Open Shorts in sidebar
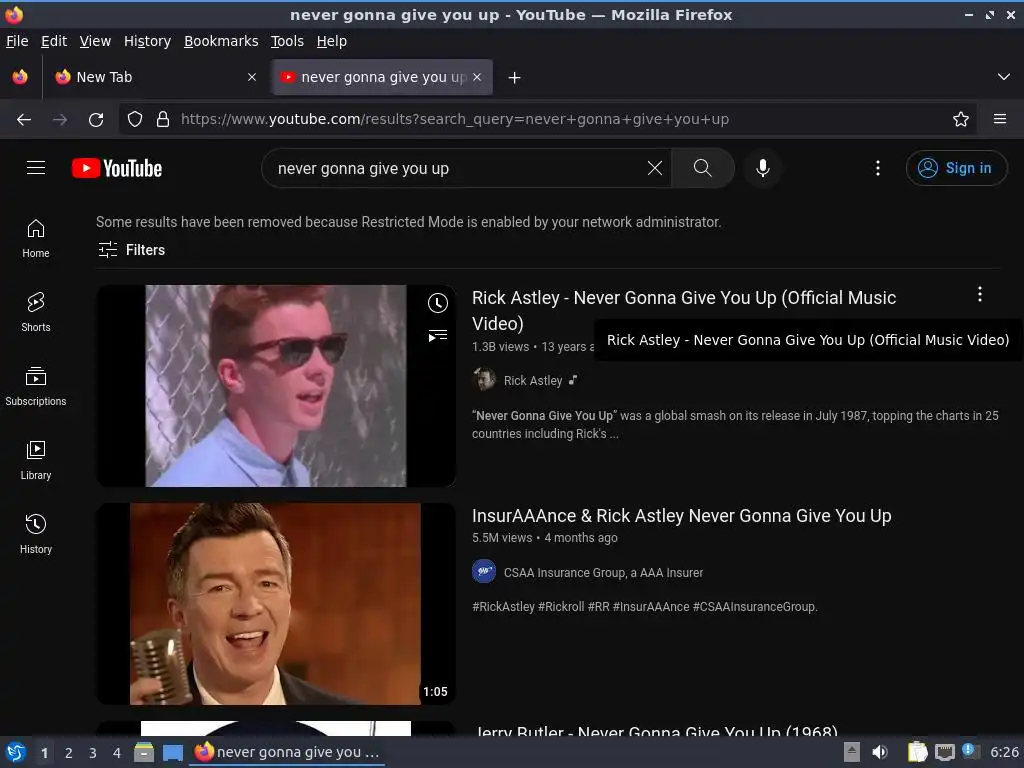This screenshot has width=1024, height=768. 36,312
